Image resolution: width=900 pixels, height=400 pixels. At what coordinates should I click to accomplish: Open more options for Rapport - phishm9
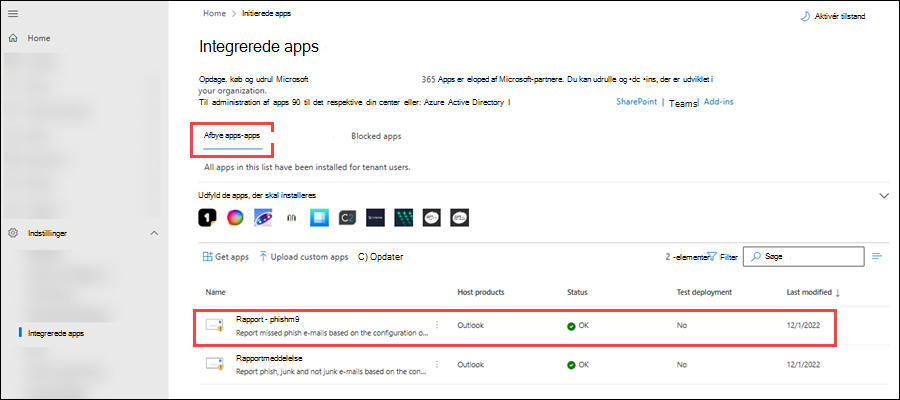coord(437,325)
